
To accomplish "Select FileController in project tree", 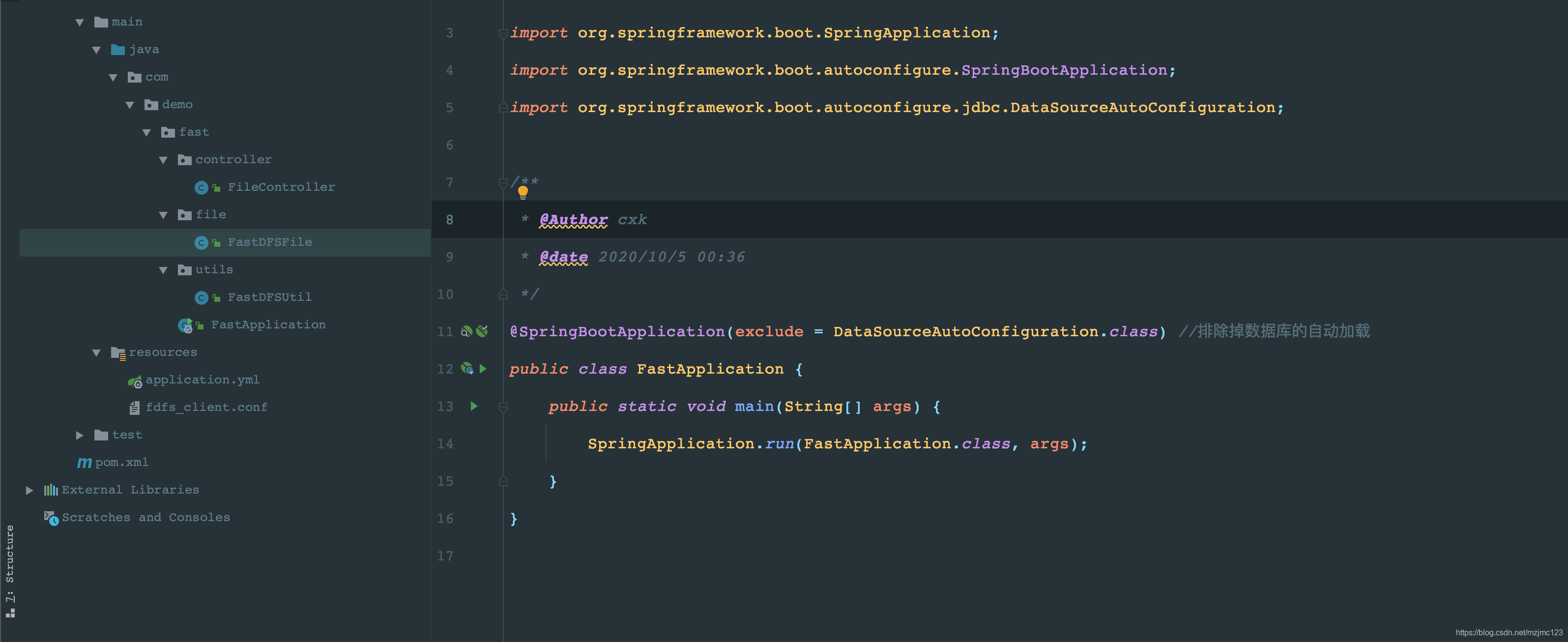I will [281, 187].
